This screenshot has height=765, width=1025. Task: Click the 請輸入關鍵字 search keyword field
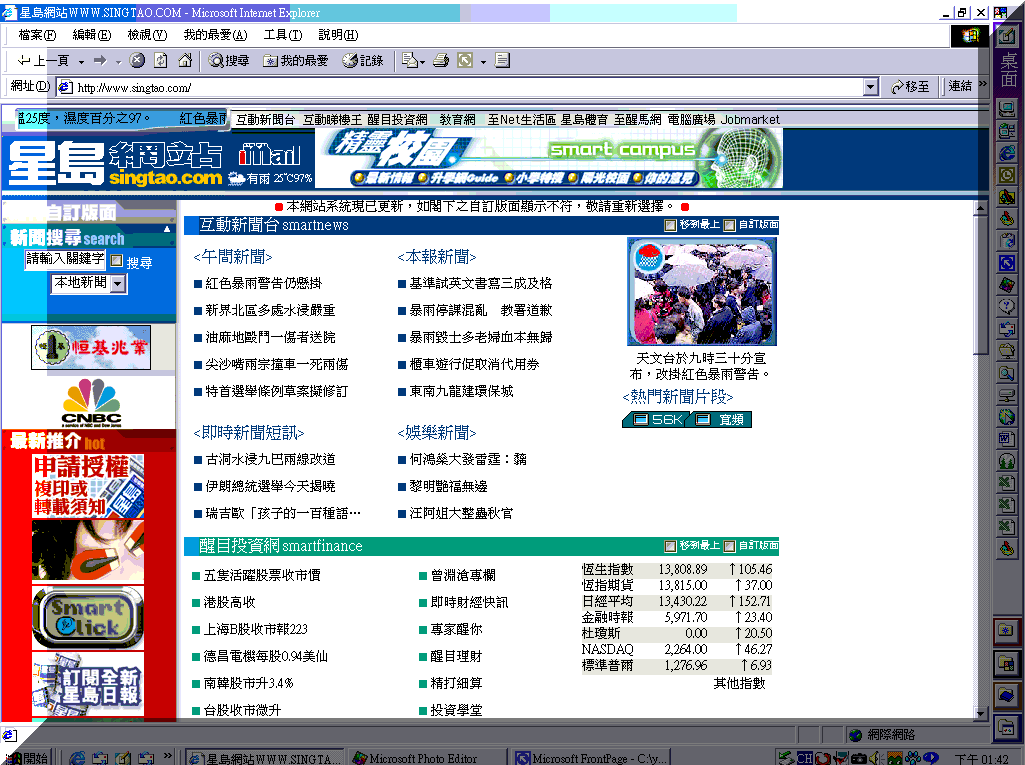click(65, 259)
